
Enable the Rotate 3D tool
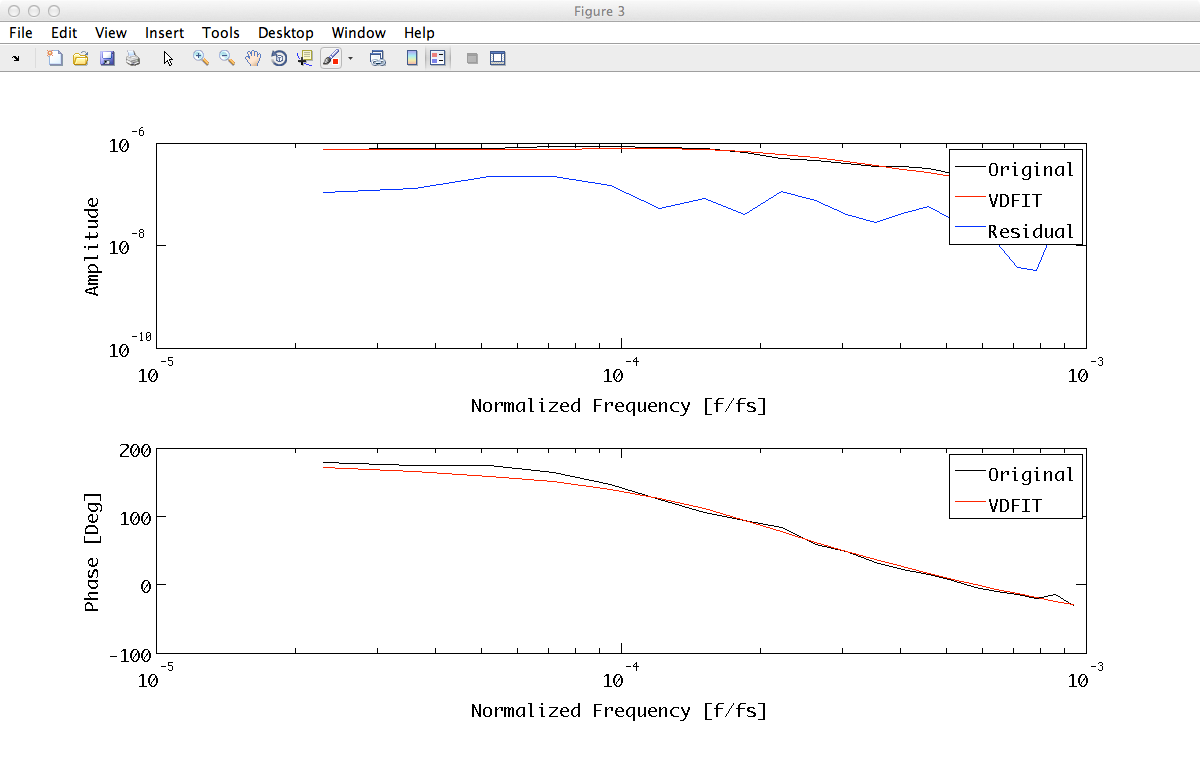coord(279,59)
